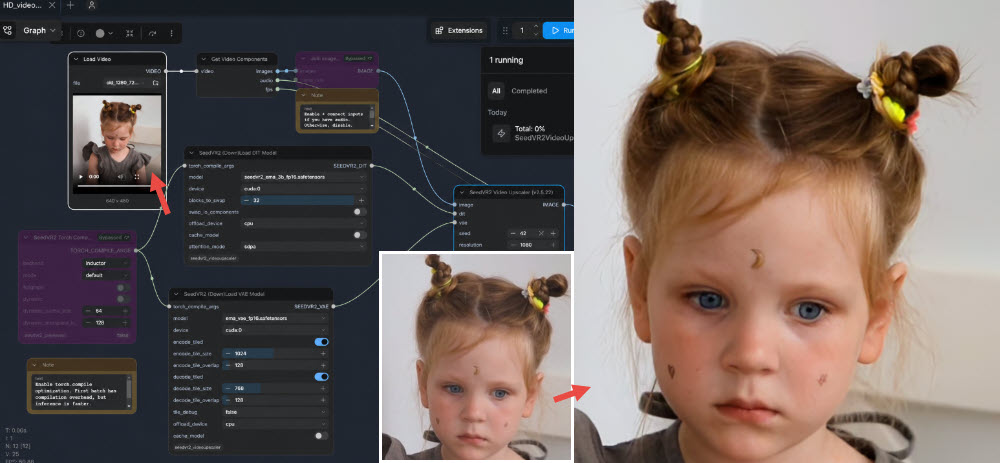1000x463 pixels.
Task: Toggle cache_model in VAE Model node
Action: pos(322,436)
